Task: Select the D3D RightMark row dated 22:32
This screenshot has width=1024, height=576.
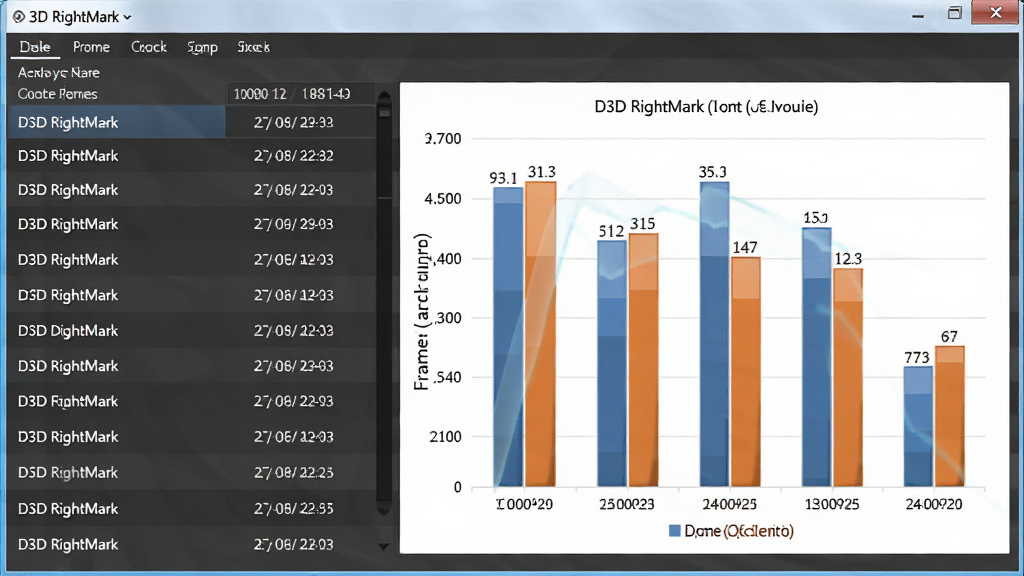Action: point(192,155)
